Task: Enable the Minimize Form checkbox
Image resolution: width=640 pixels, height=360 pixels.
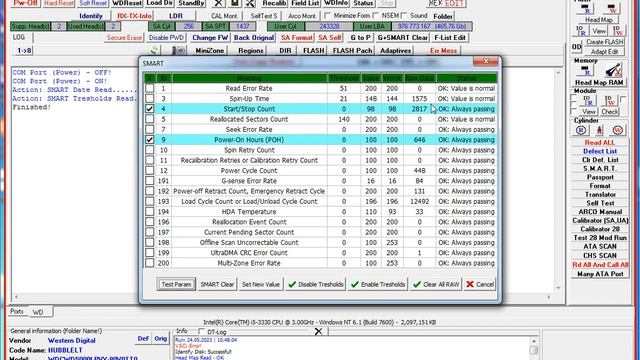Action: (x=327, y=16)
